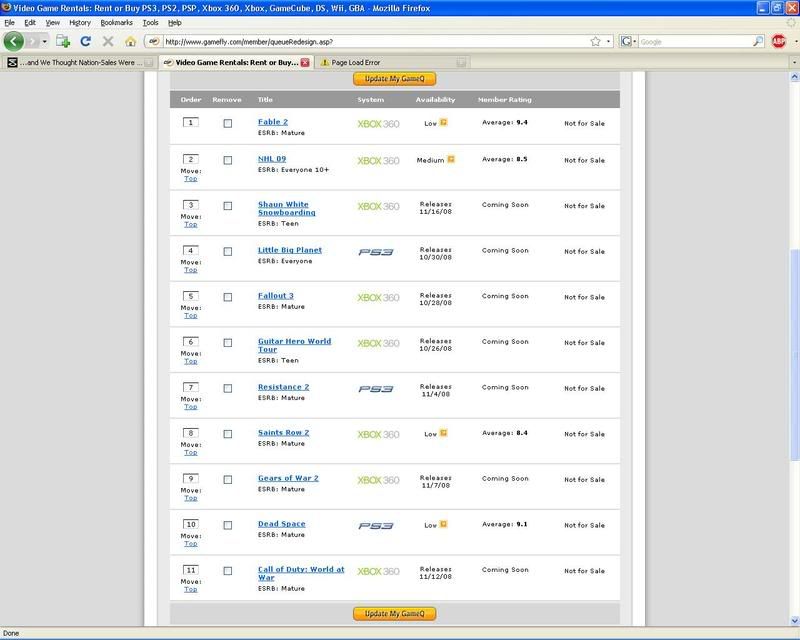Open the back/forward history dropdown arrow
This screenshot has width=800, height=640.
pos(45,41)
